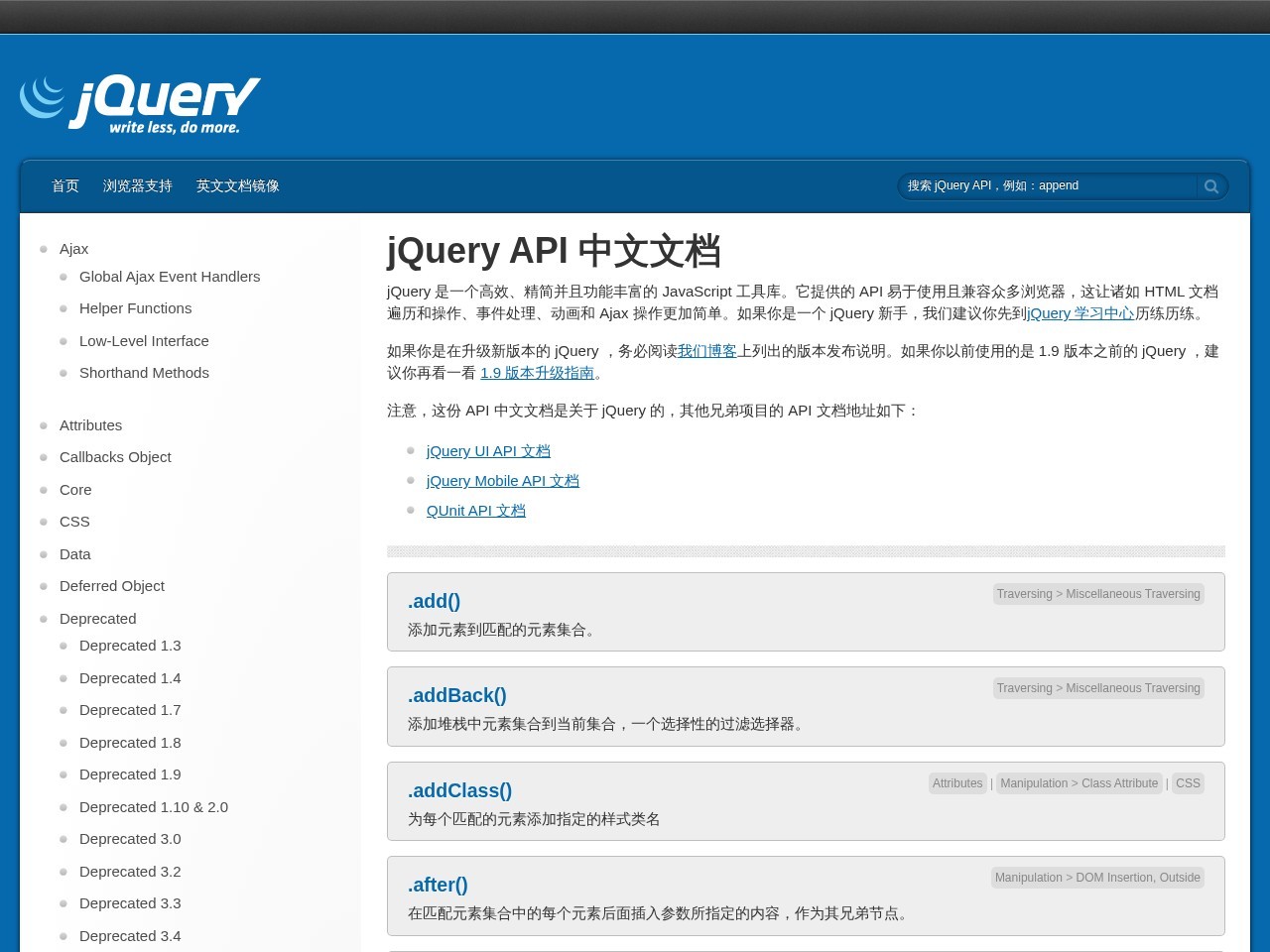This screenshot has height=952, width=1270.
Task: Open the .addClass() method entry
Action: click(459, 790)
